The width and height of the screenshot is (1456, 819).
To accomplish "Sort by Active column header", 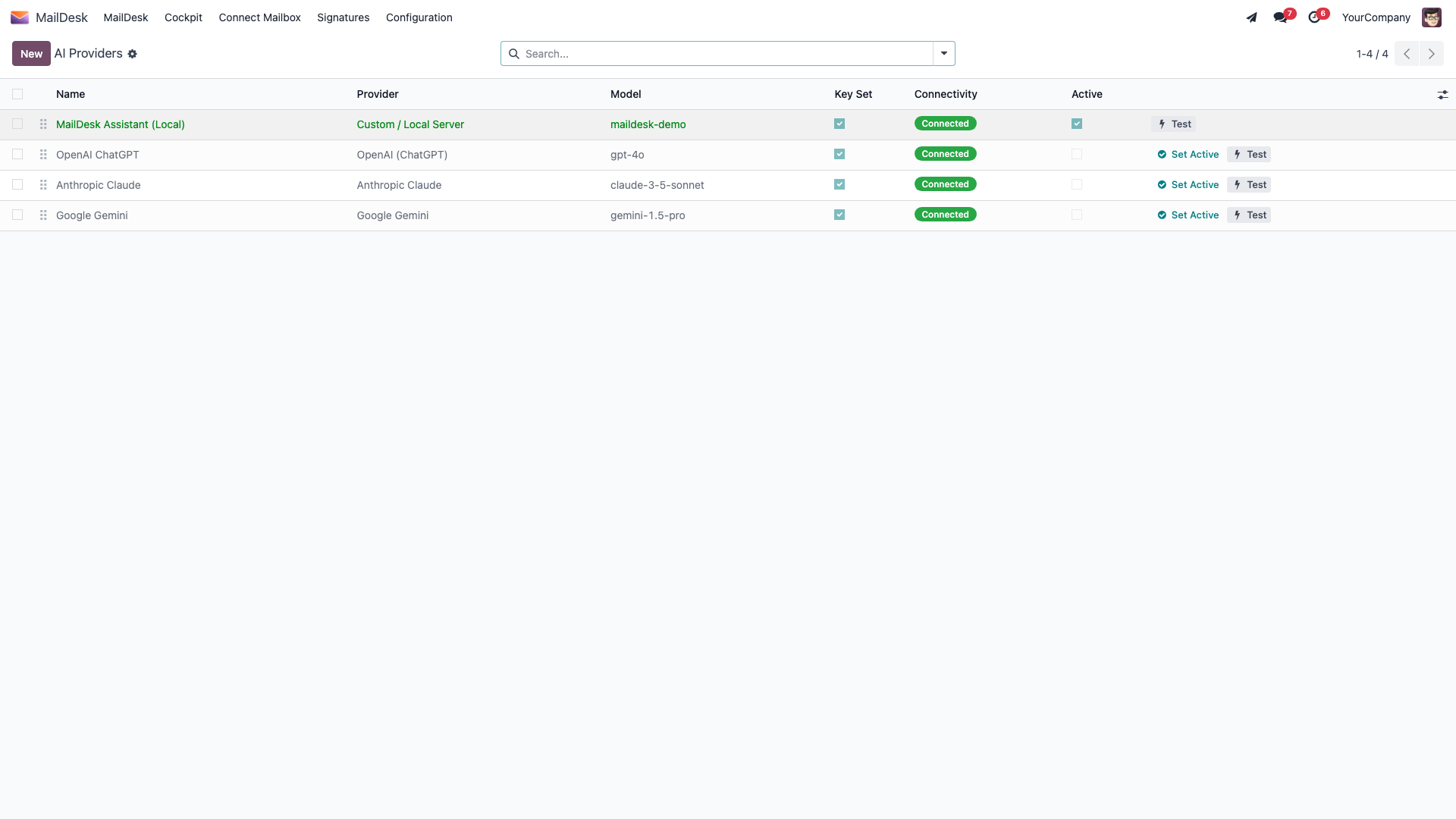I will click(x=1087, y=94).
